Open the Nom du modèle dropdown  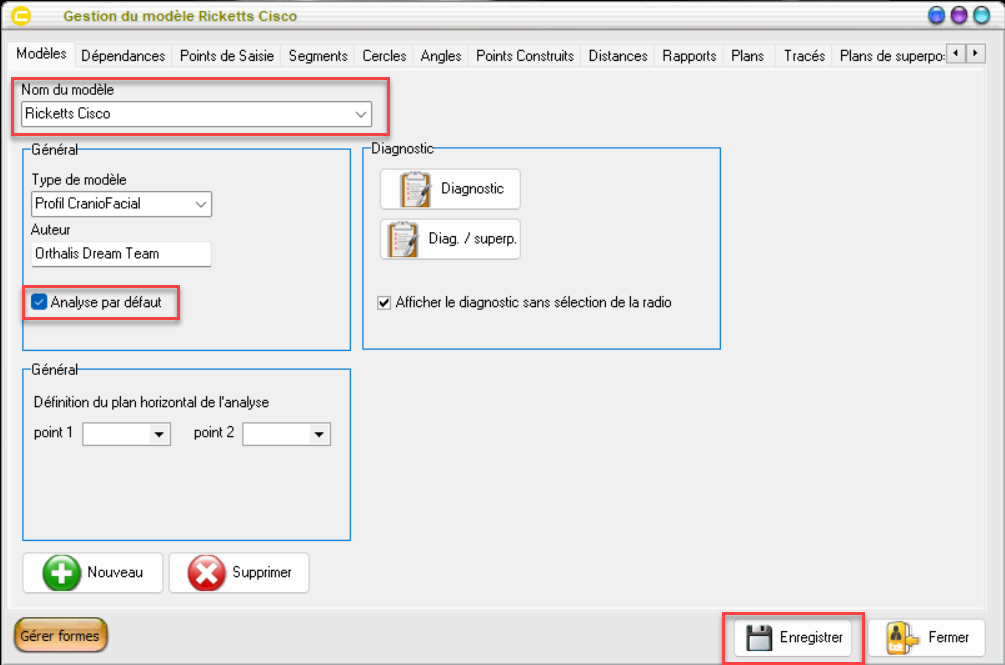click(360, 114)
